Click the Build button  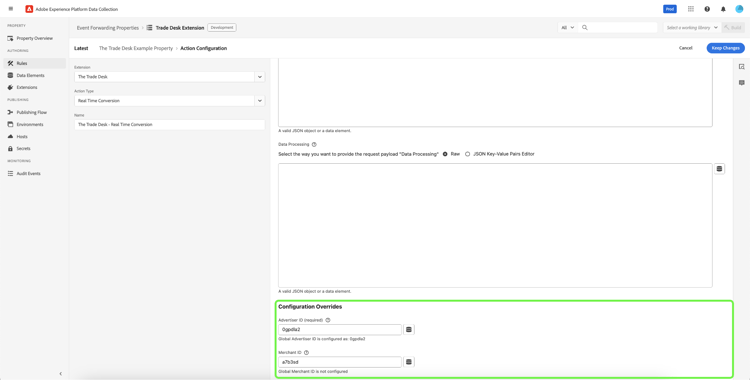tap(733, 28)
